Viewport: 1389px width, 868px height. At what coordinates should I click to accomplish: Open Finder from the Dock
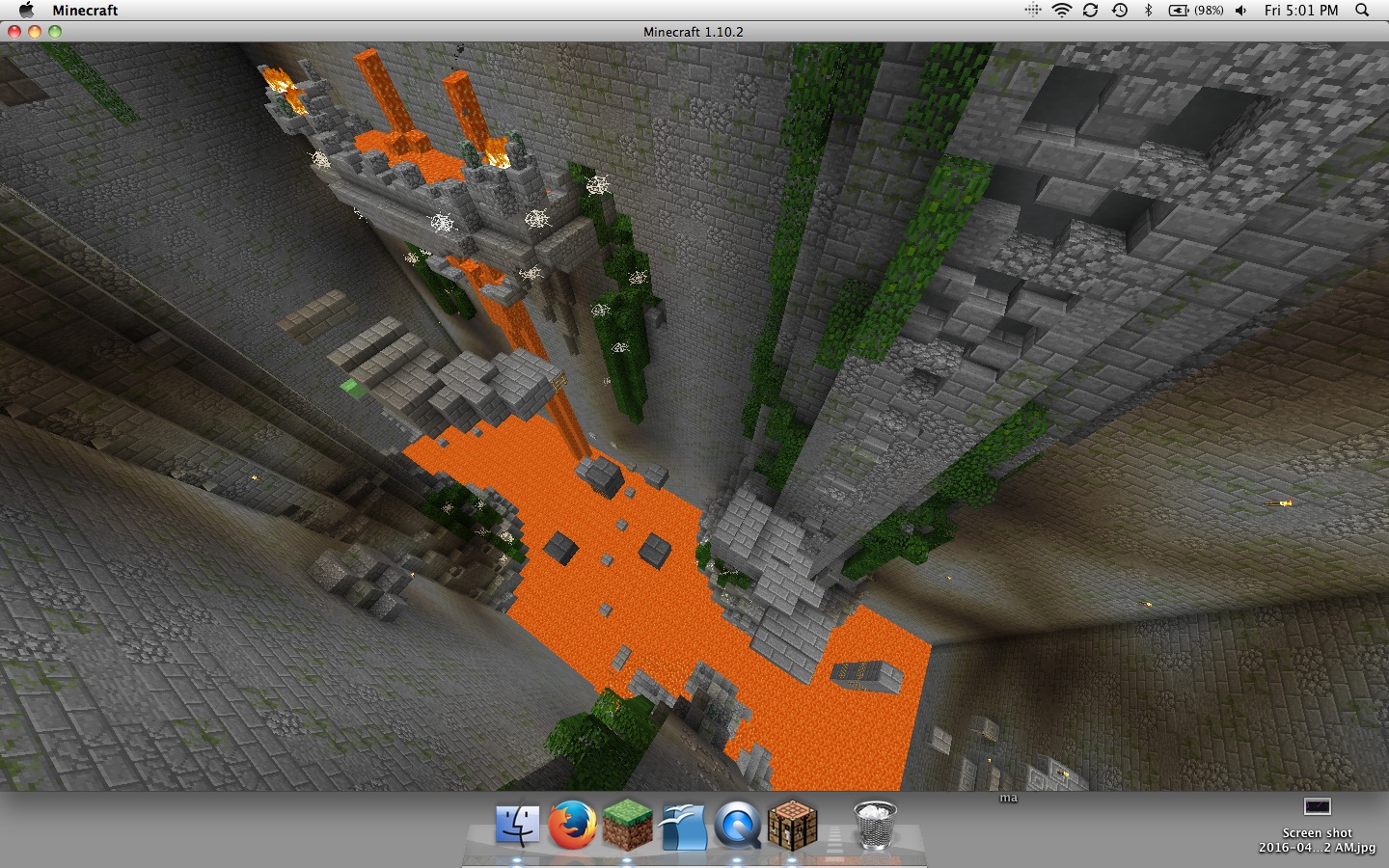pyautogui.click(x=517, y=827)
